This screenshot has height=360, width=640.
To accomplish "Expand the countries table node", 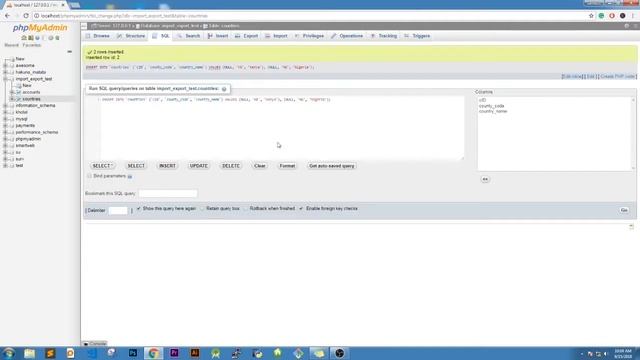I will [x=12, y=99].
